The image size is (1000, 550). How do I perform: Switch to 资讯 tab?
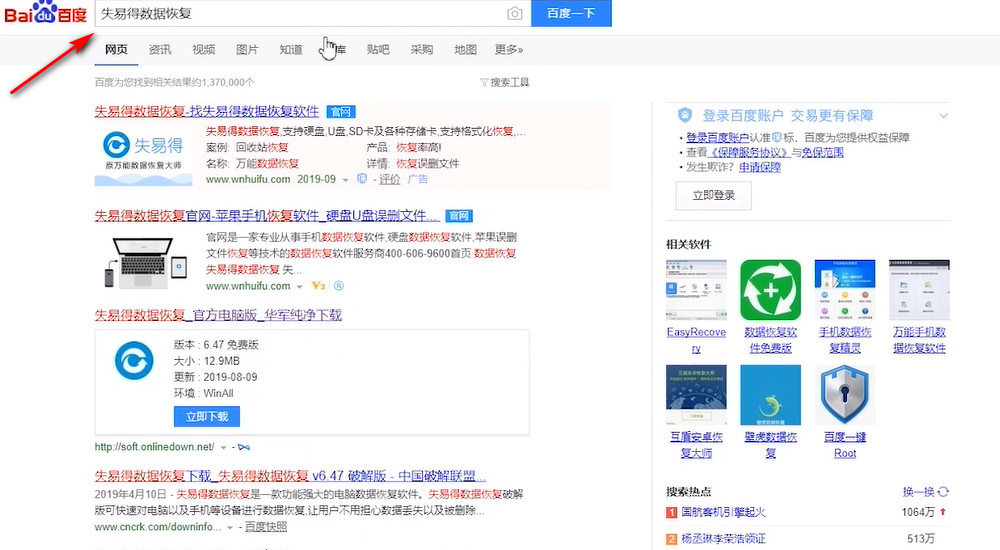tap(159, 50)
